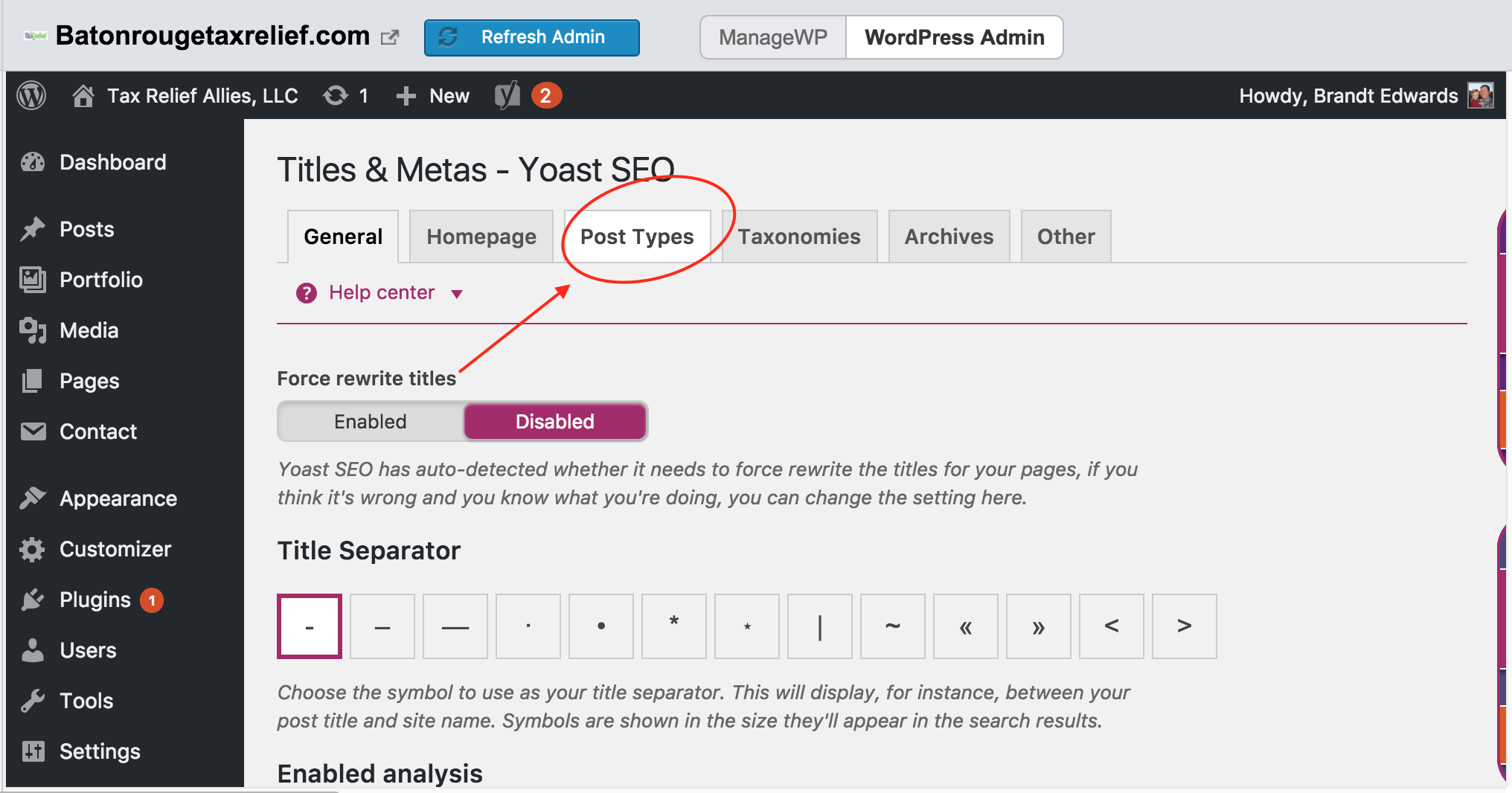
Task: Open Appearance in the sidebar
Action: point(118,498)
